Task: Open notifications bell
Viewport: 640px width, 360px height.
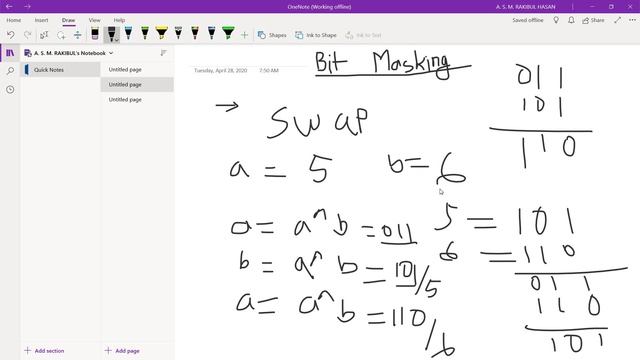Action: point(571,20)
